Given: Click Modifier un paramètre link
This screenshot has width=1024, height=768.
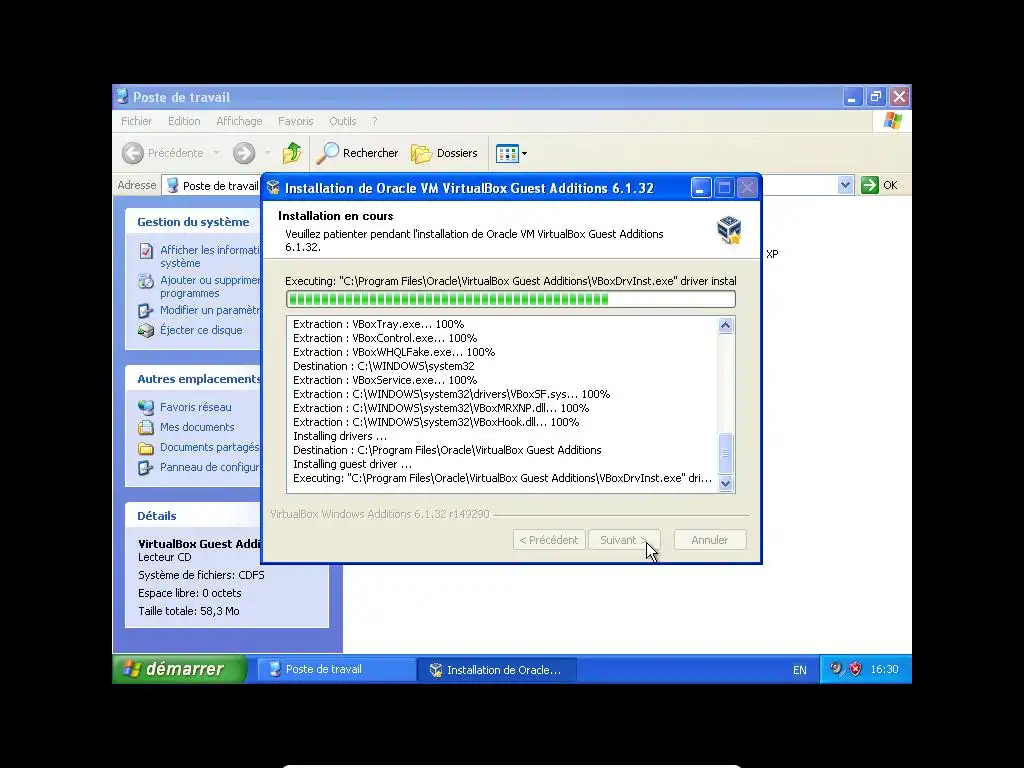Looking at the screenshot, I should pos(210,310).
